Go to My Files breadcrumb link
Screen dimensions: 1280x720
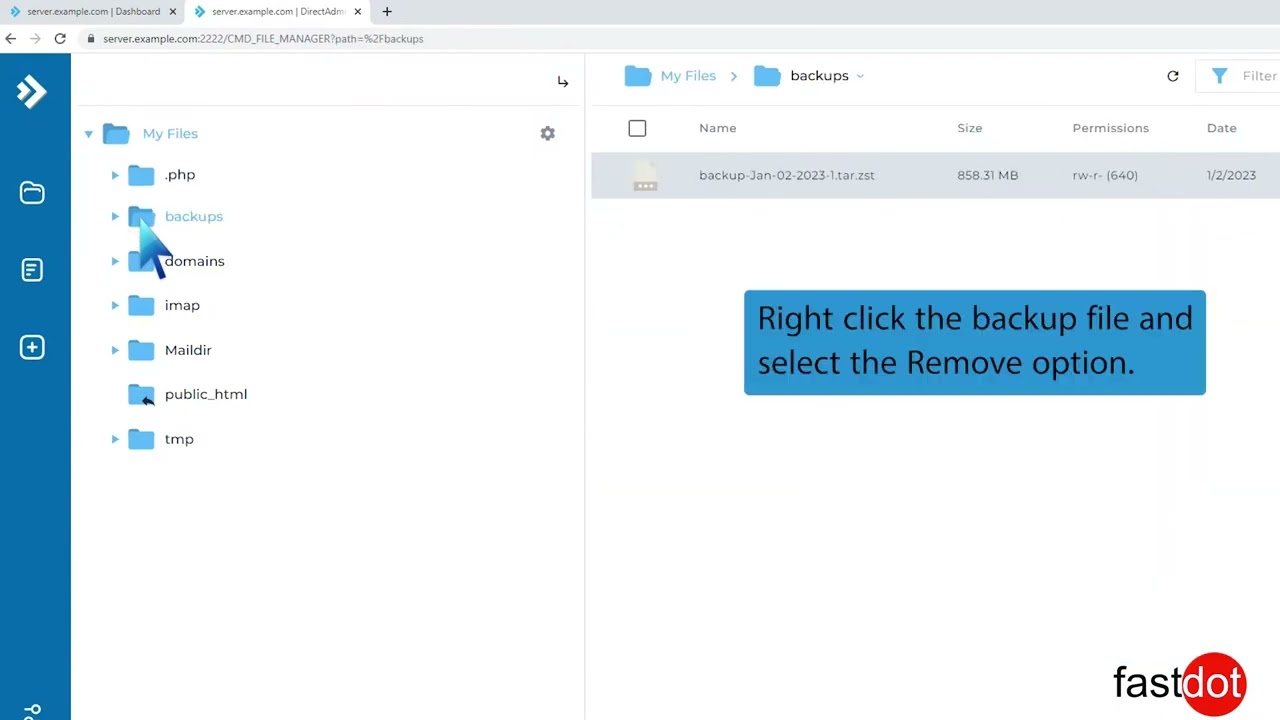point(688,76)
